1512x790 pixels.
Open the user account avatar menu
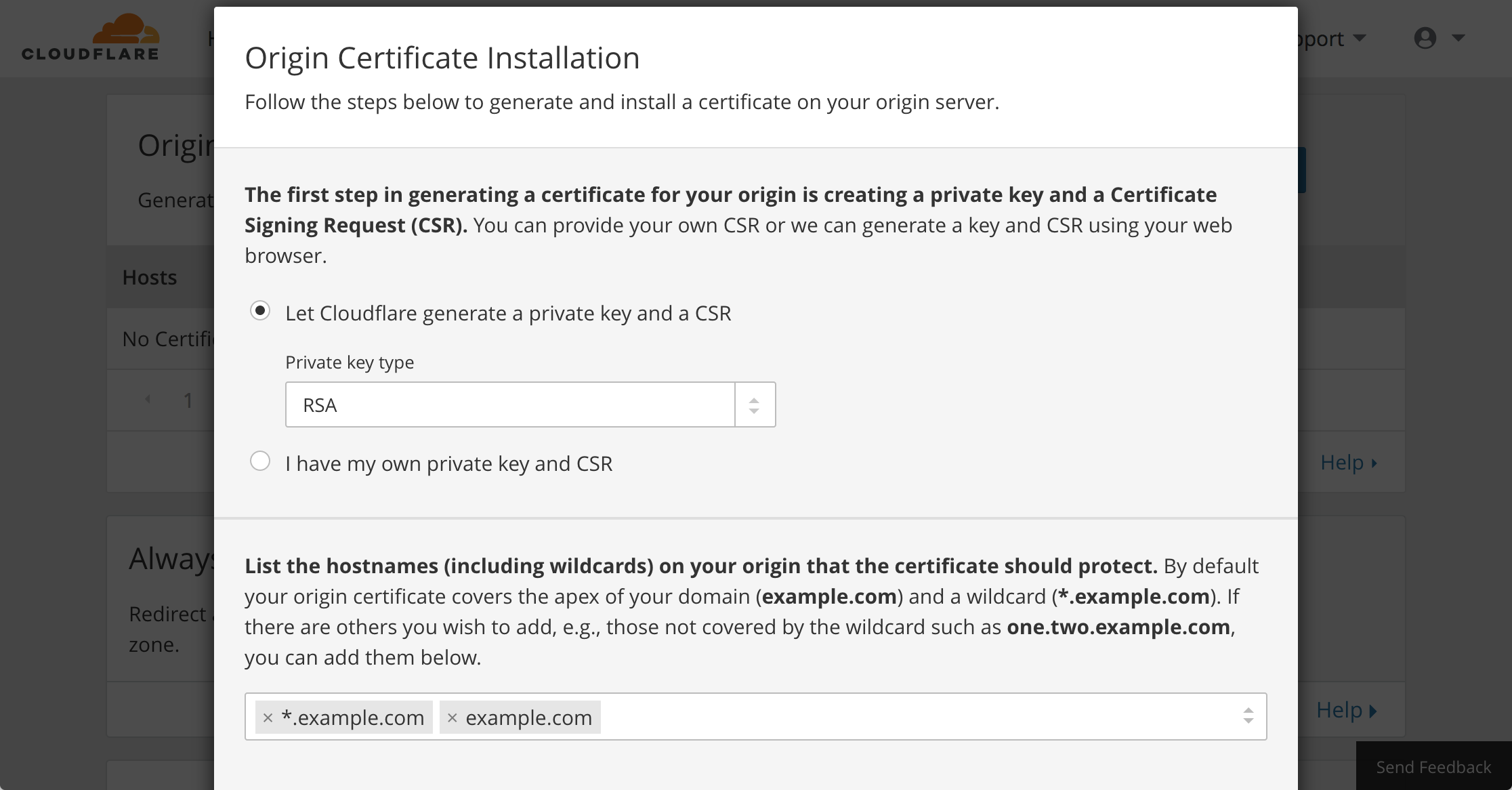click(x=1425, y=39)
